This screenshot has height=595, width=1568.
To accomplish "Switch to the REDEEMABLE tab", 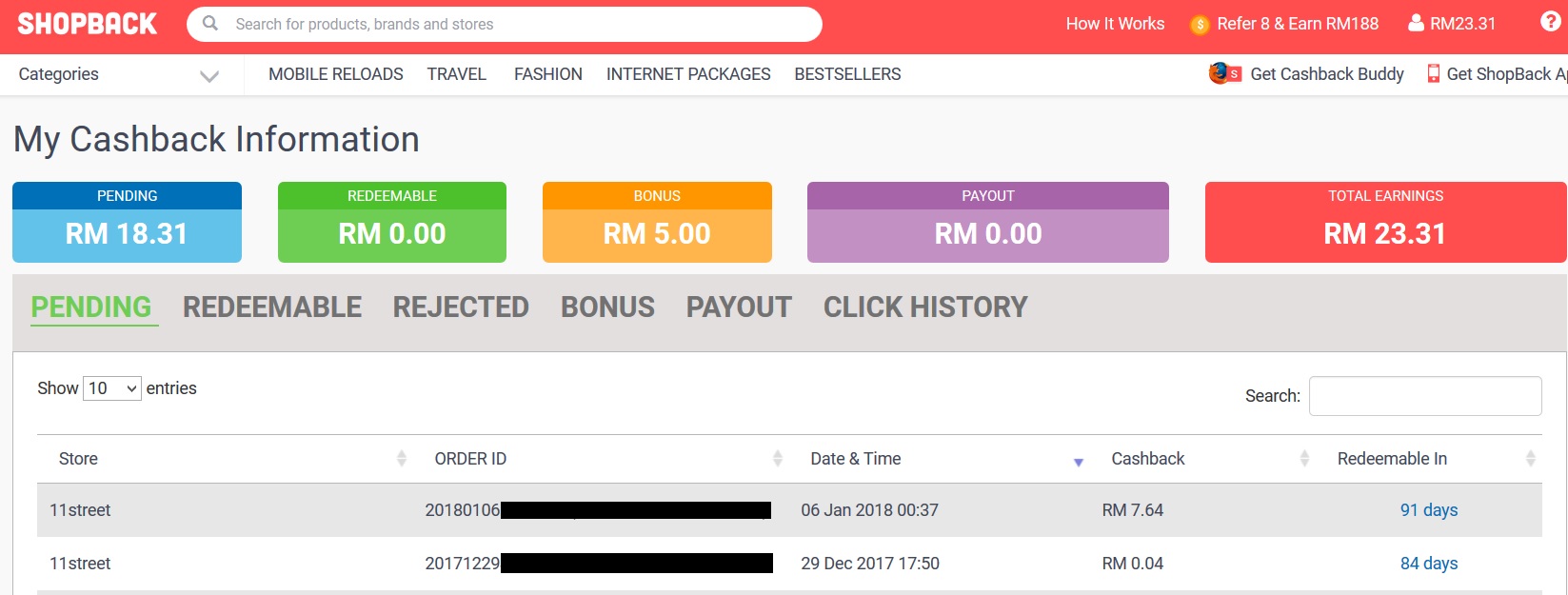I will 272,307.
